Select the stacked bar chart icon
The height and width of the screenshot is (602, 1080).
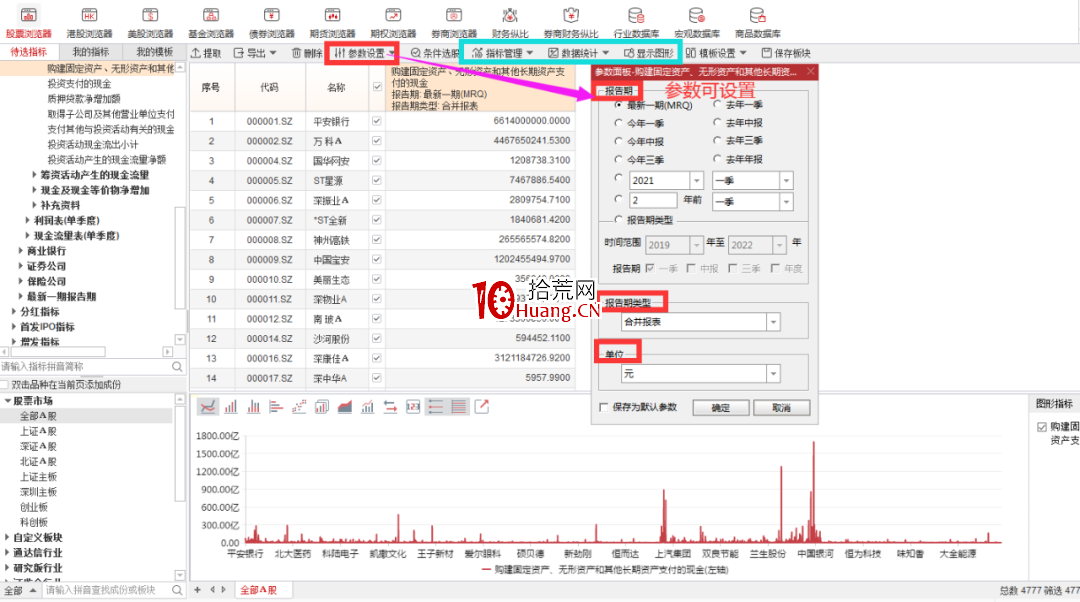click(x=322, y=407)
